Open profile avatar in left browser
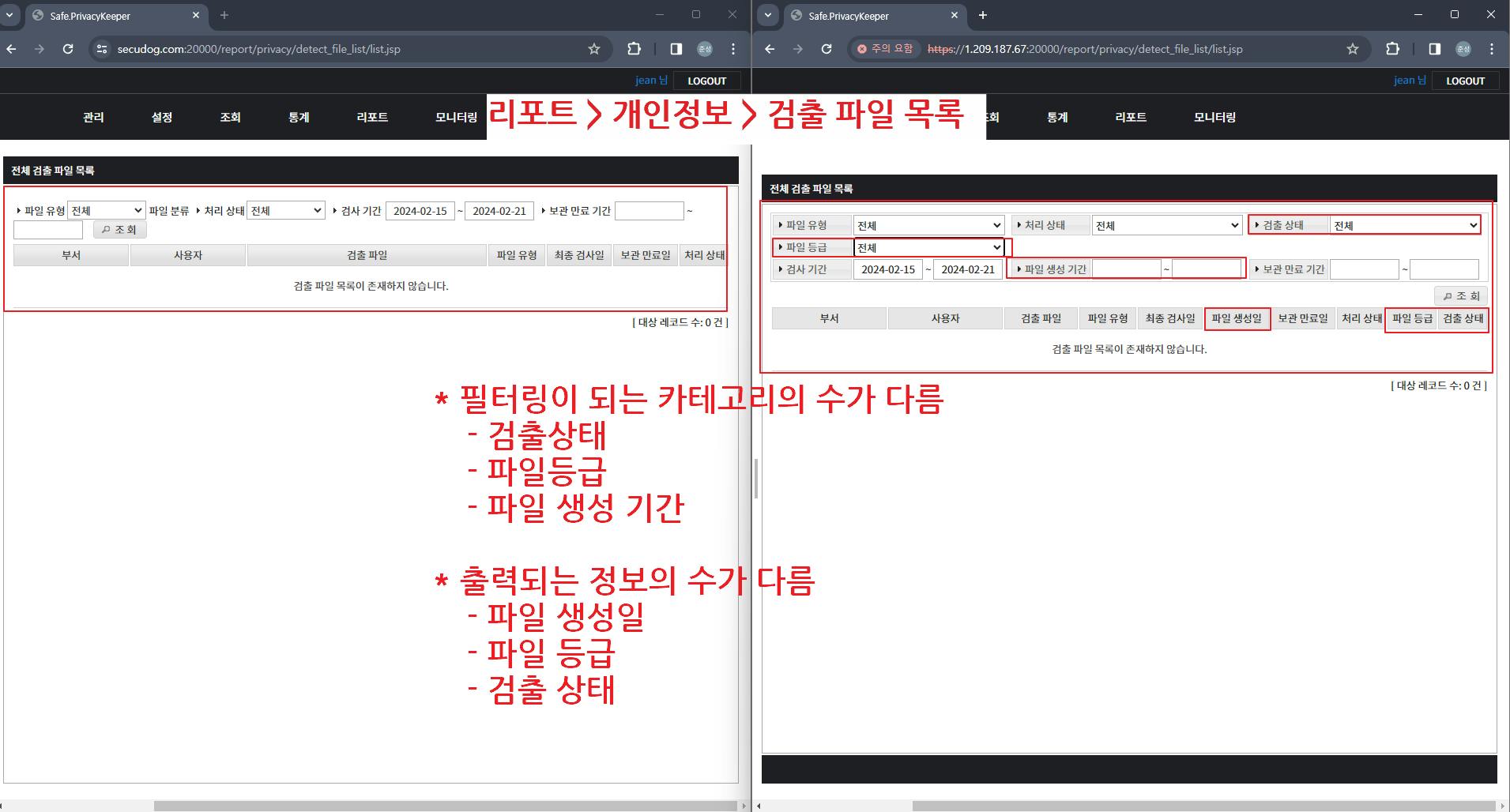Screen dimensions: 1510x812 (x=705, y=49)
